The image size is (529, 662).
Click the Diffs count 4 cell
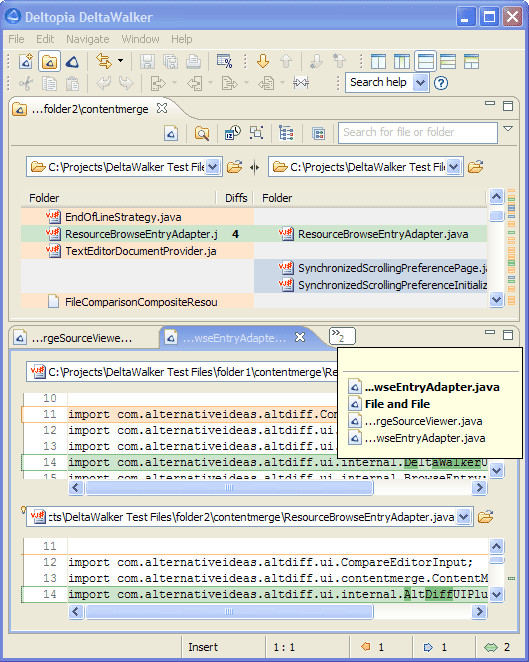point(235,234)
